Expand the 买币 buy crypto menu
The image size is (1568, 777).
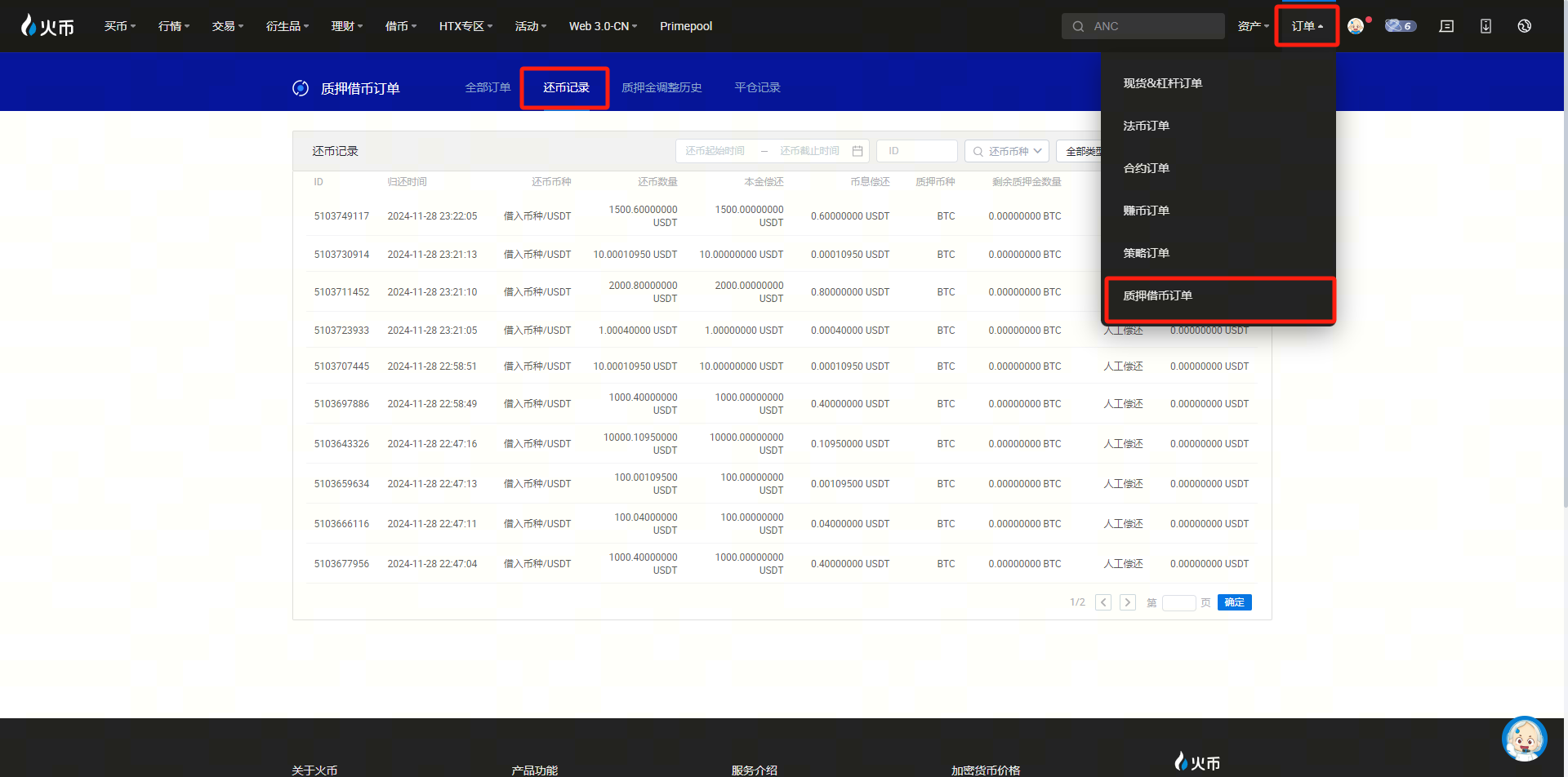pyautogui.click(x=119, y=26)
